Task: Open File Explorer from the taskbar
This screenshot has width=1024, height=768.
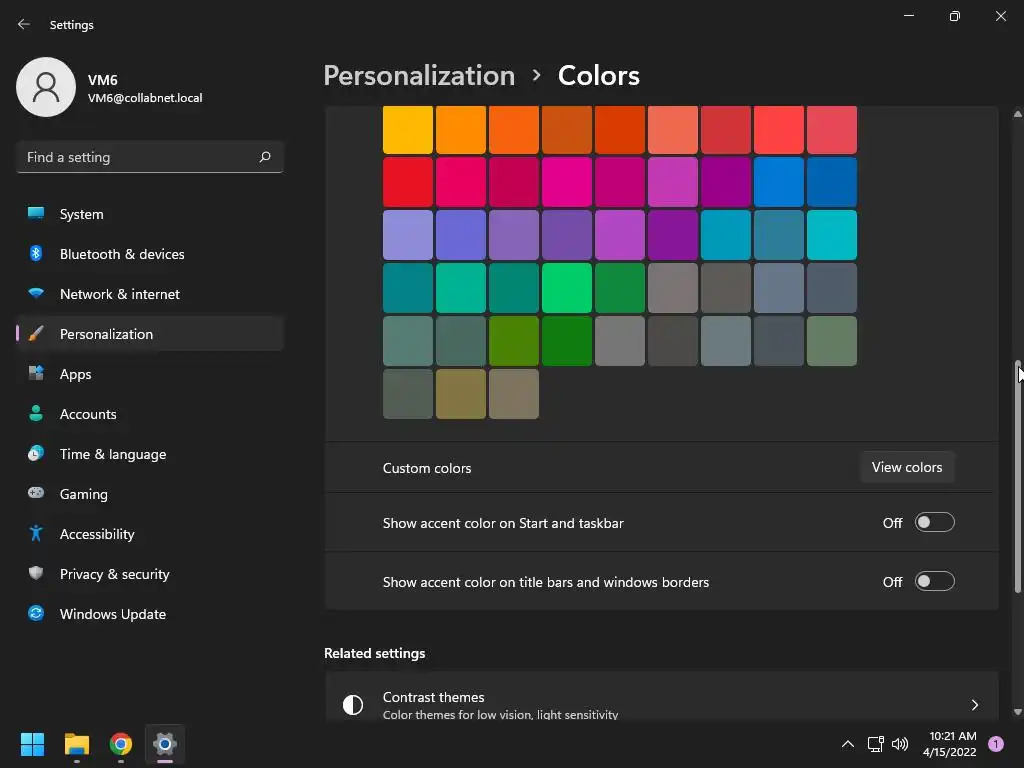Action: [x=77, y=743]
